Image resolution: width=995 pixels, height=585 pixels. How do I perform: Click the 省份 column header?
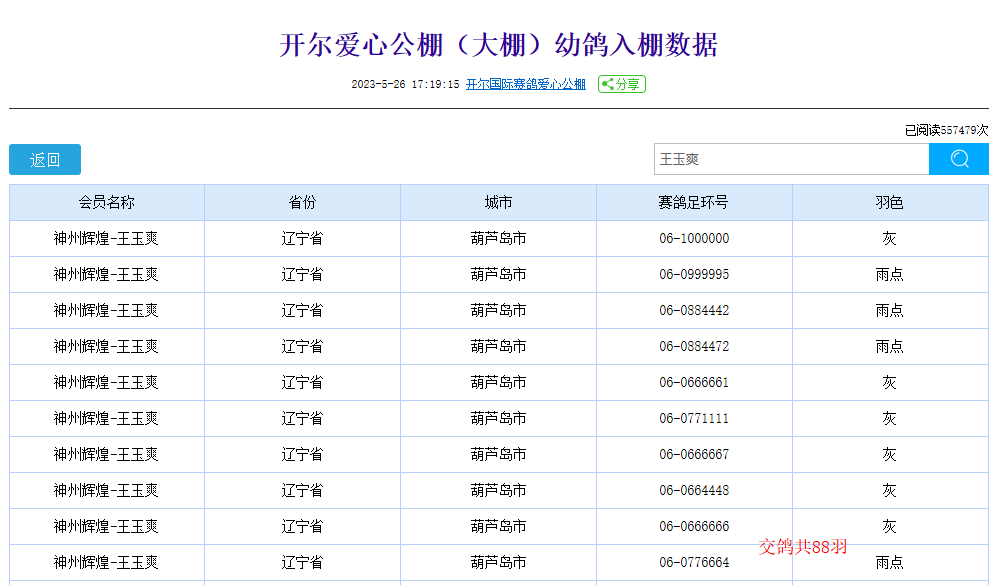(x=302, y=203)
